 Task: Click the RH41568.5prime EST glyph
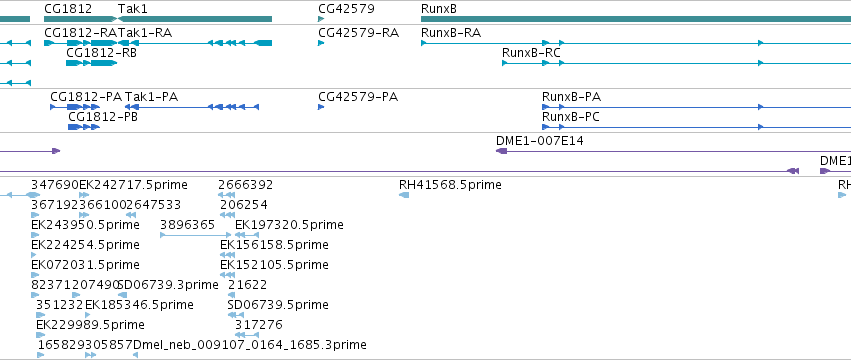404,195
